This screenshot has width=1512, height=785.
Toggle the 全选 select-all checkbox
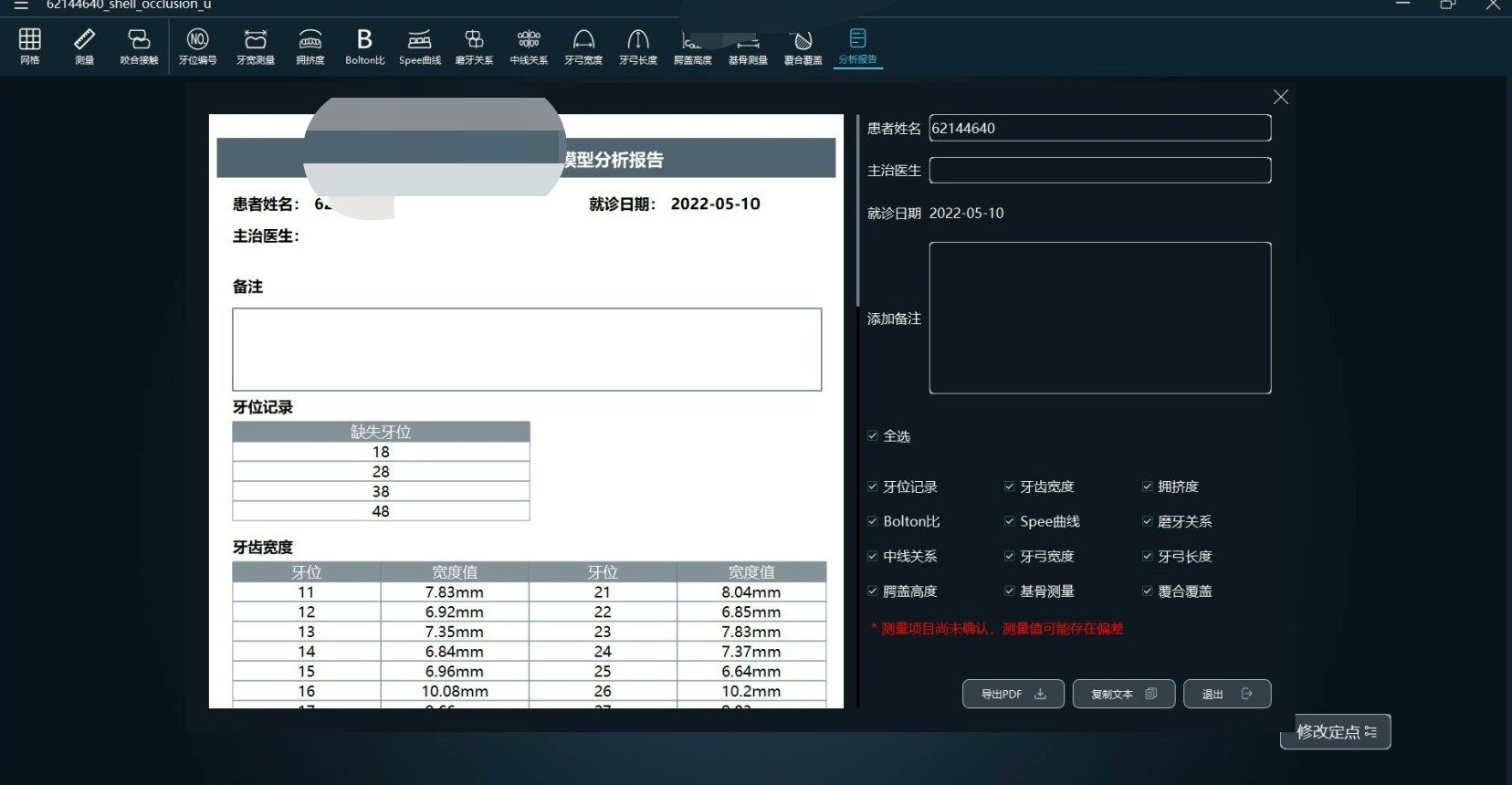click(873, 436)
